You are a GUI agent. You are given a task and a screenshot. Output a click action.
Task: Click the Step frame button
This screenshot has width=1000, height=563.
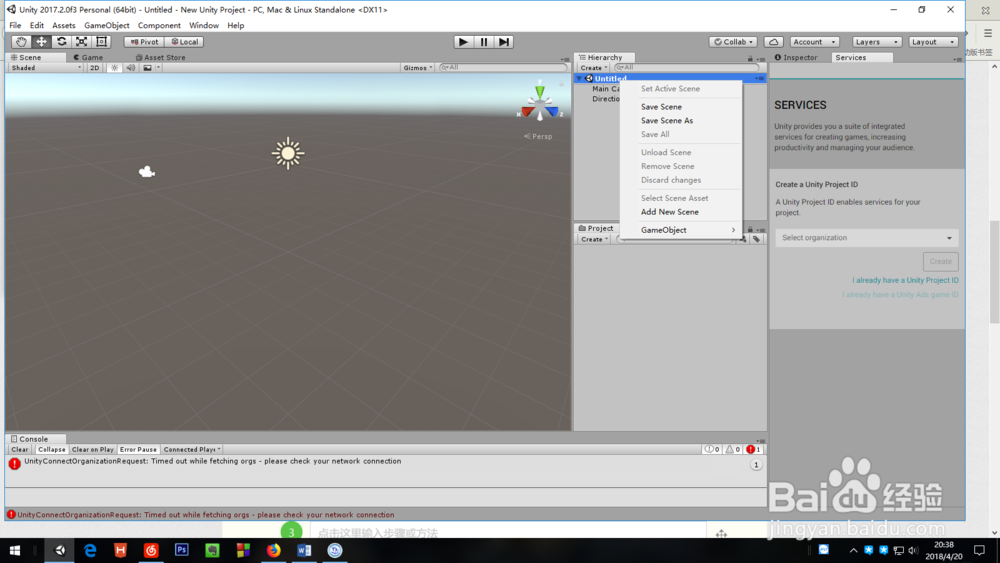click(504, 41)
